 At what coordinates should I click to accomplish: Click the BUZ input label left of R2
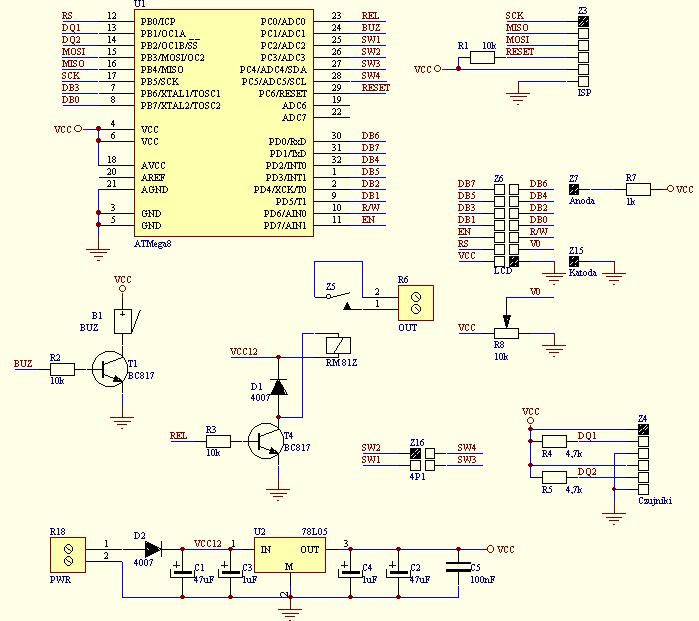(x=23, y=363)
